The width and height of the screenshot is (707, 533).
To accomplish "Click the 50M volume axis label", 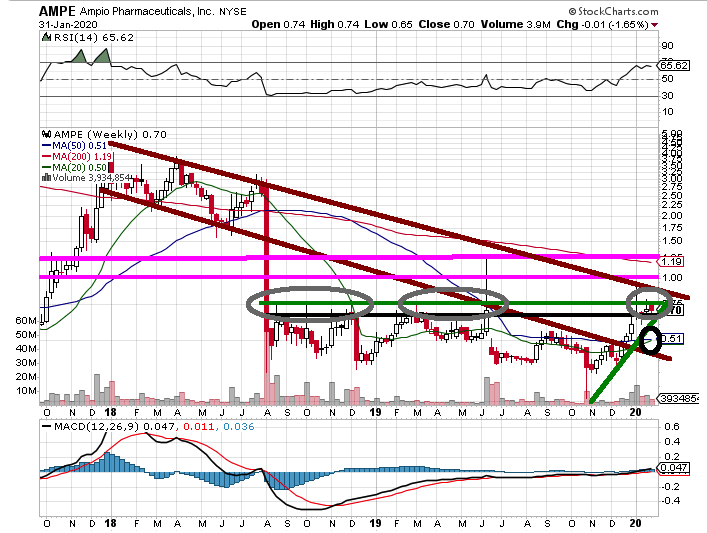I will click(x=26, y=335).
